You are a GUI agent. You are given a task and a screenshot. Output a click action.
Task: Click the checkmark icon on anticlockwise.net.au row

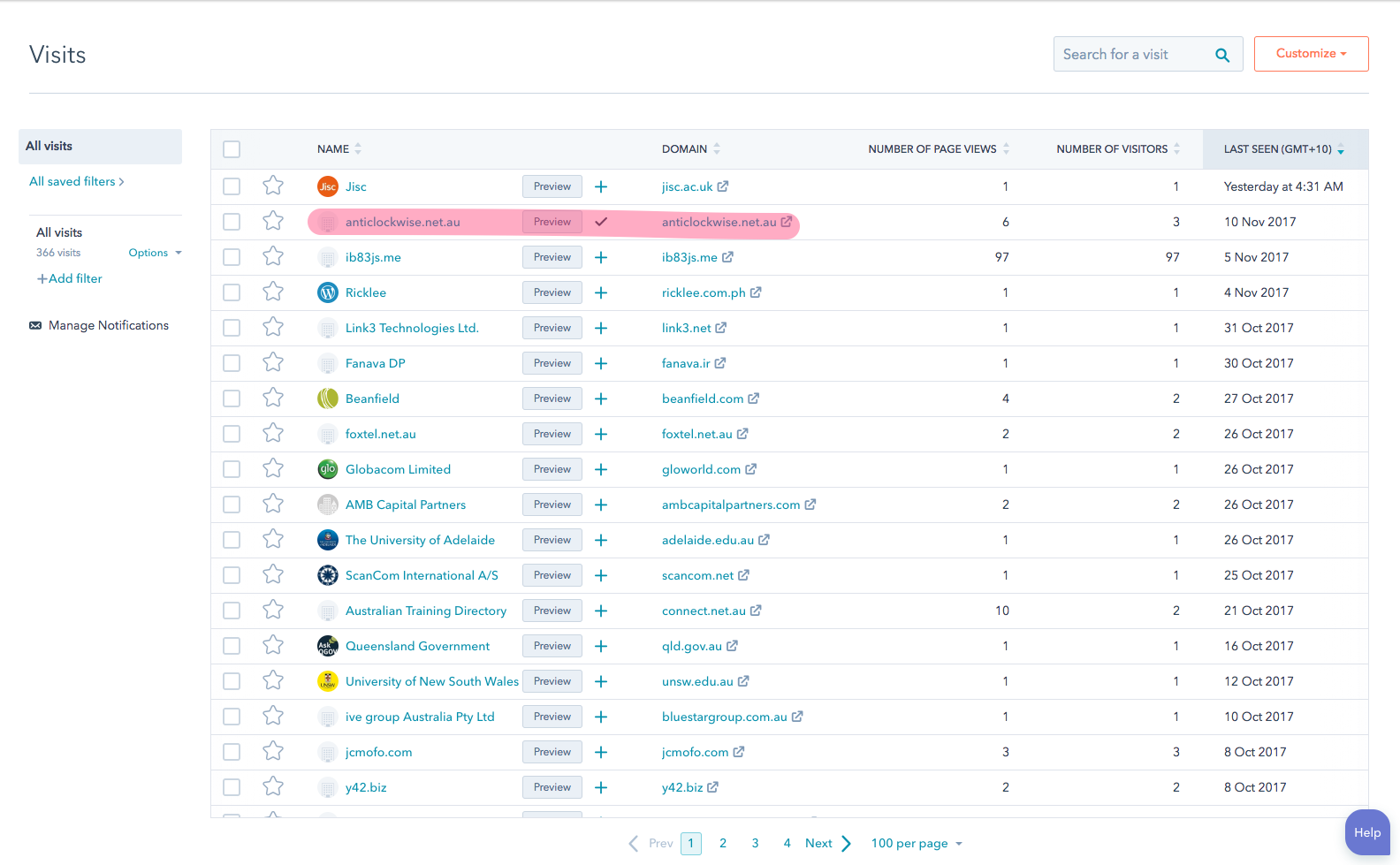601,222
